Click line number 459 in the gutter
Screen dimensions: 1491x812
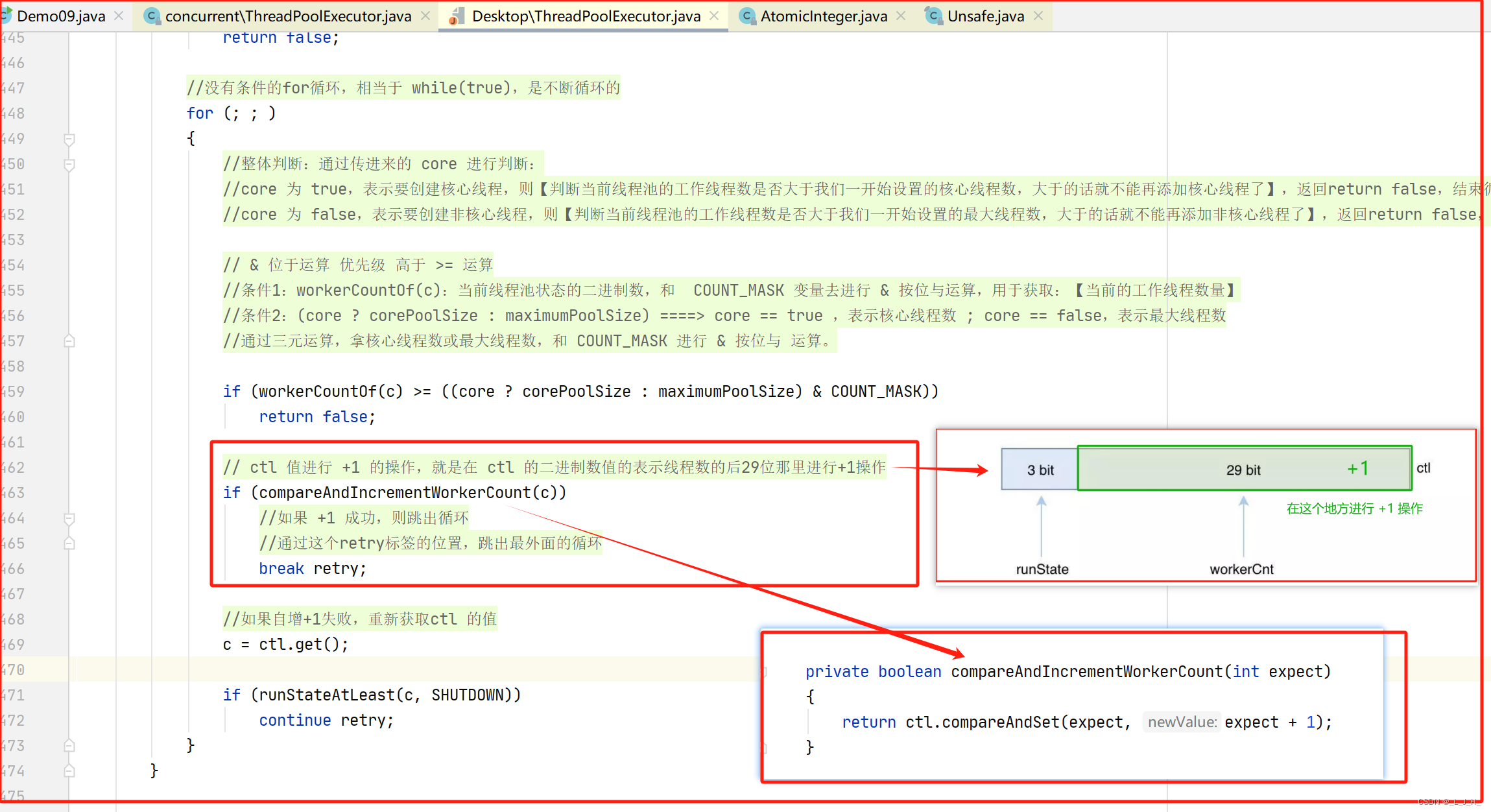coord(13,392)
